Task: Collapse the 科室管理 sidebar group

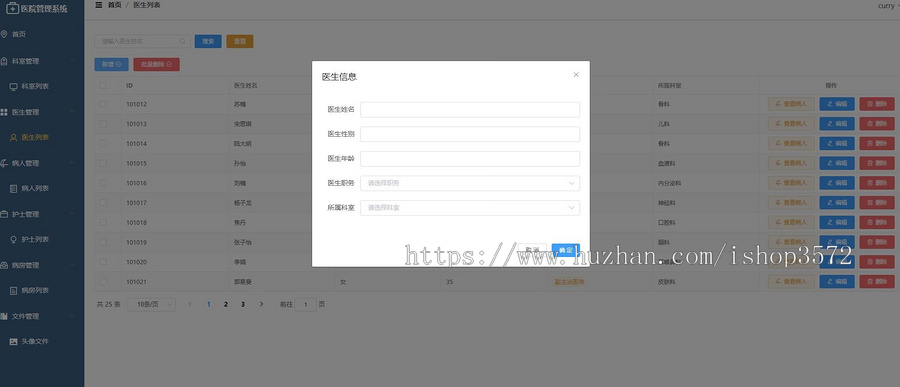Action: tap(72, 61)
